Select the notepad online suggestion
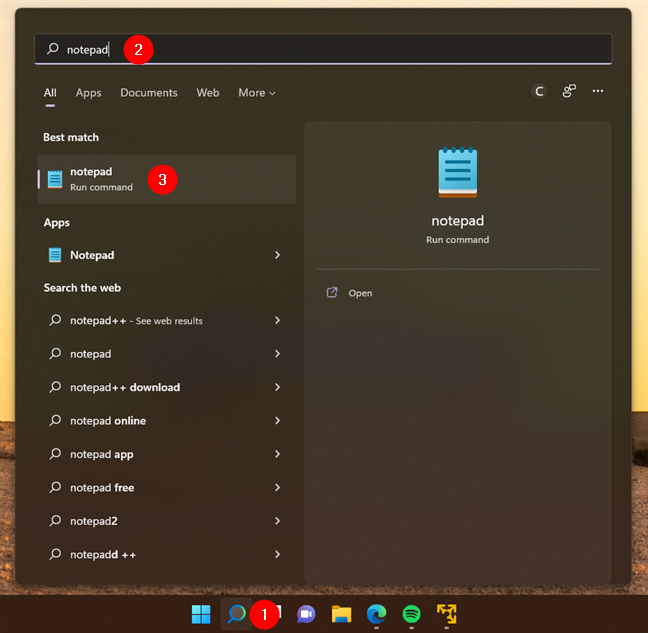The width and height of the screenshot is (648, 633). [x=108, y=421]
